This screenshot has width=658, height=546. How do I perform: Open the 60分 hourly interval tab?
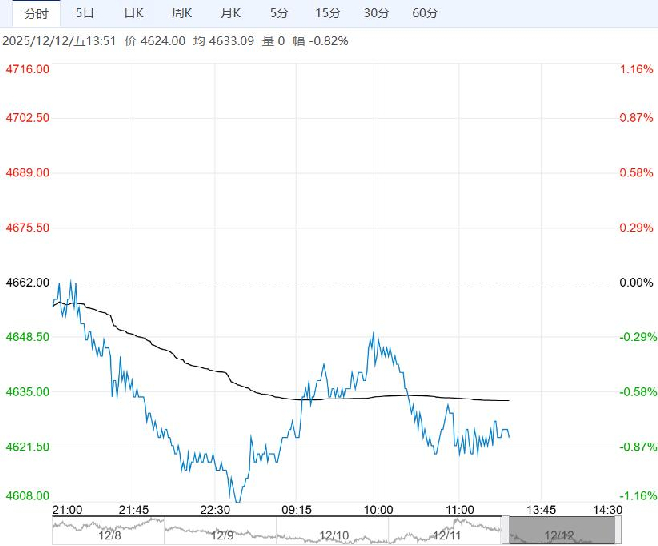(425, 13)
